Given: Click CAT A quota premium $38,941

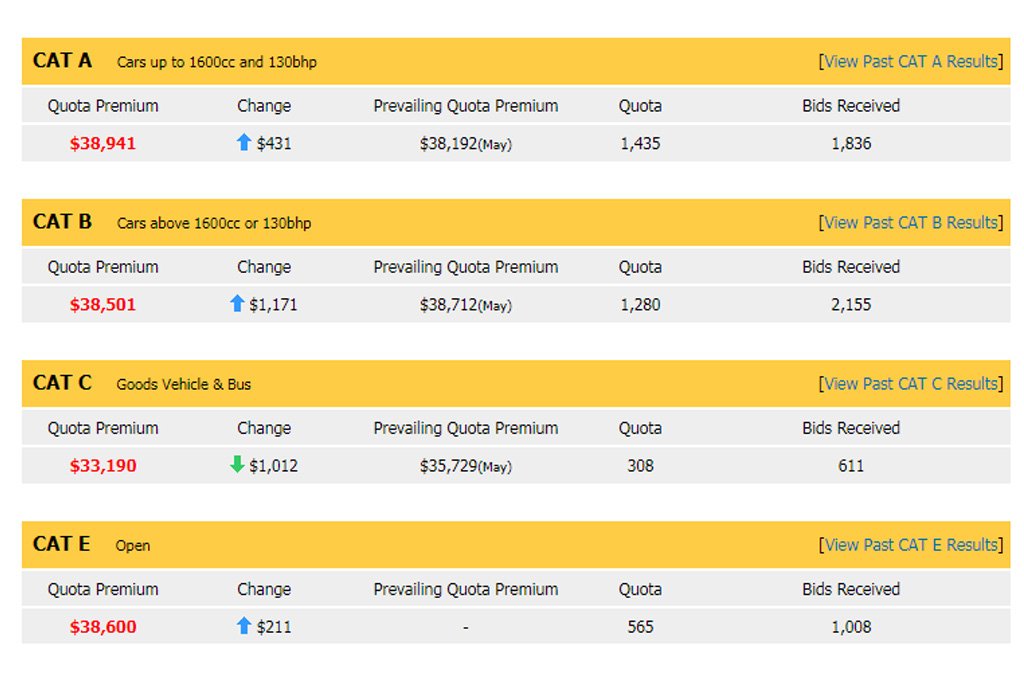Looking at the screenshot, I should 103,144.
